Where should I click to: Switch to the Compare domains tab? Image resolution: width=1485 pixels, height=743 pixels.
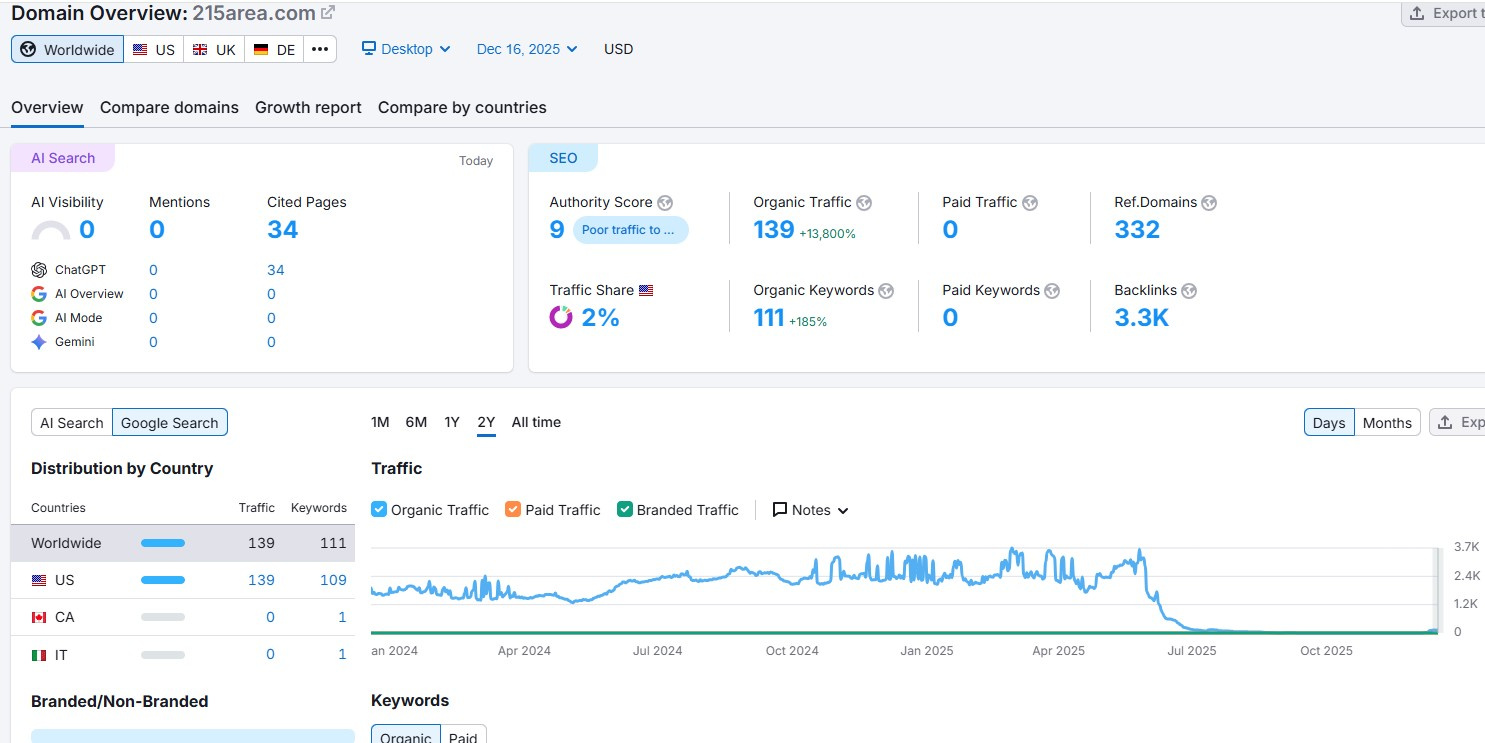click(169, 107)
